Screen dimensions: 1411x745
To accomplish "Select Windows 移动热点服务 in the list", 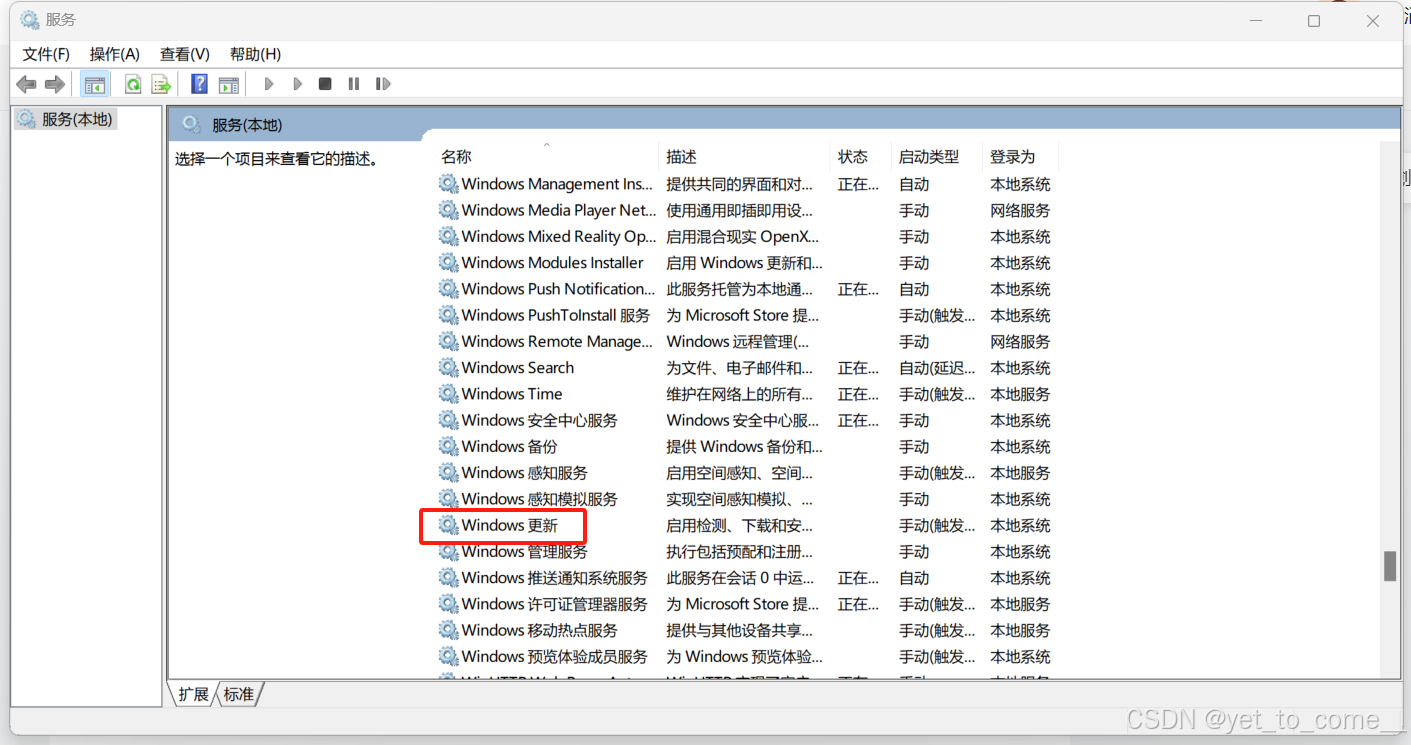I will 540,630.
